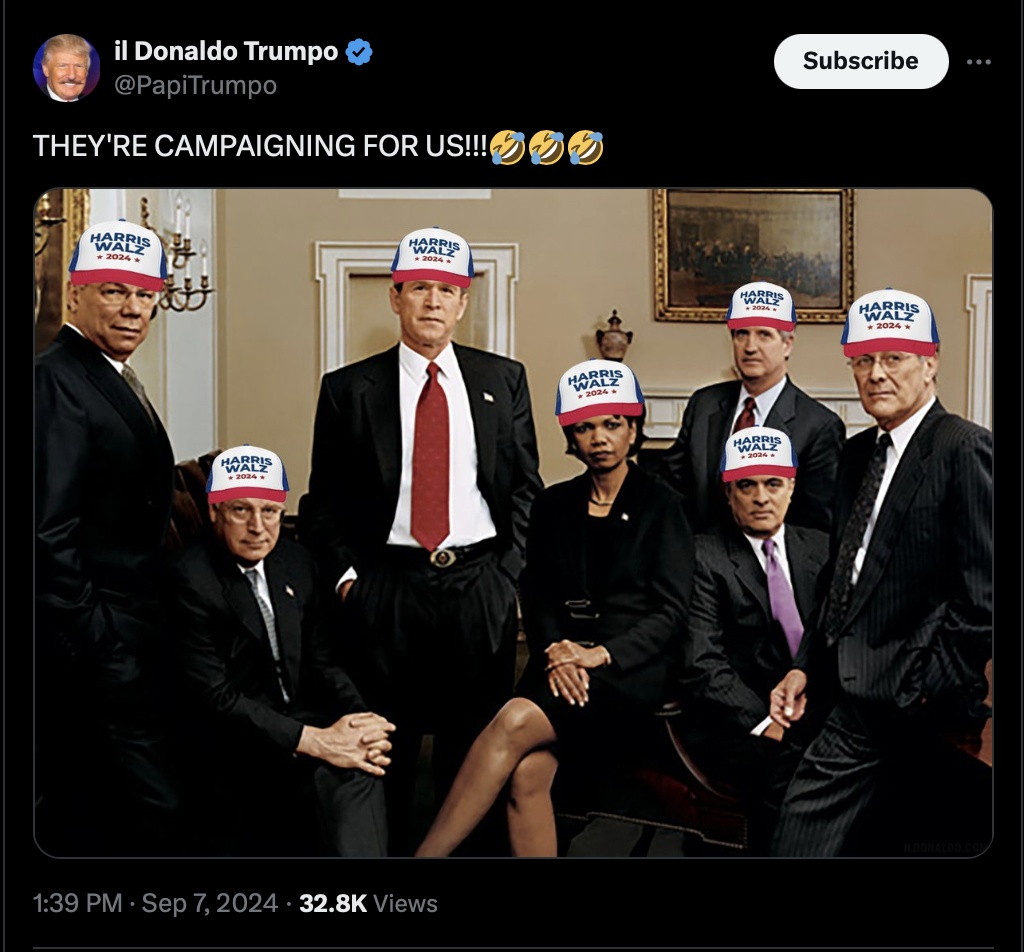Image resolution: width=1024 pixels, height=952 pixels.
Task: Click the framed painting in the photo
Action: pyautogui.click(x=753, y=253)
